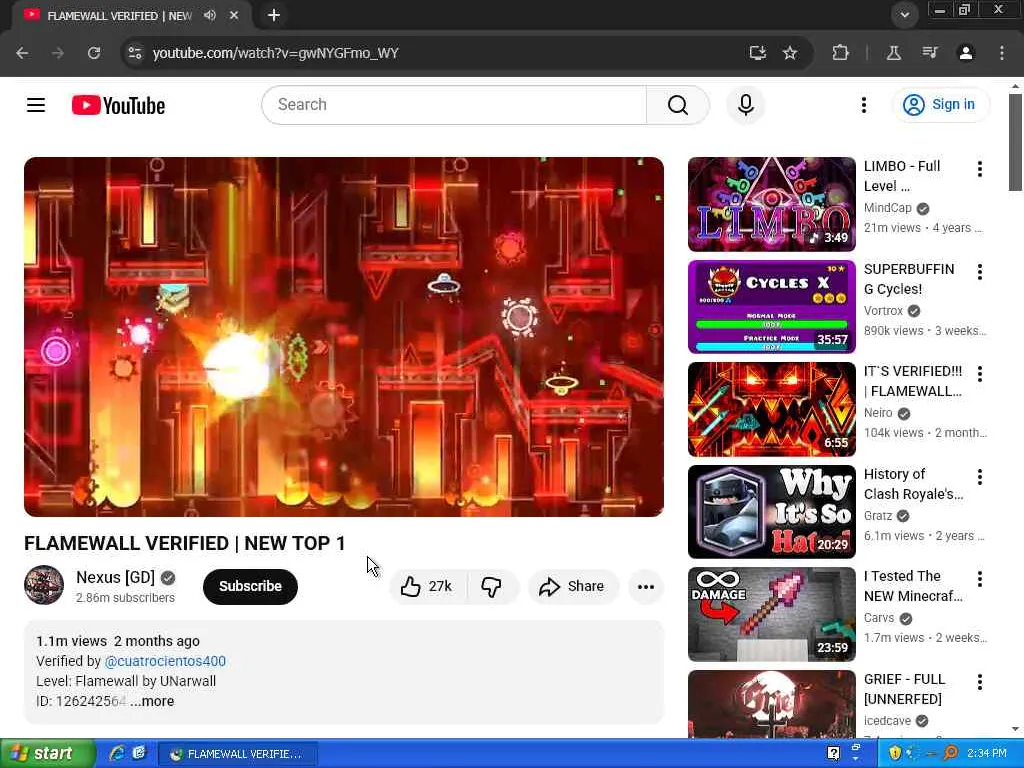Install app icon in address bar
The height and width of the screenshot is (768, 1024).
pos(758,53)
